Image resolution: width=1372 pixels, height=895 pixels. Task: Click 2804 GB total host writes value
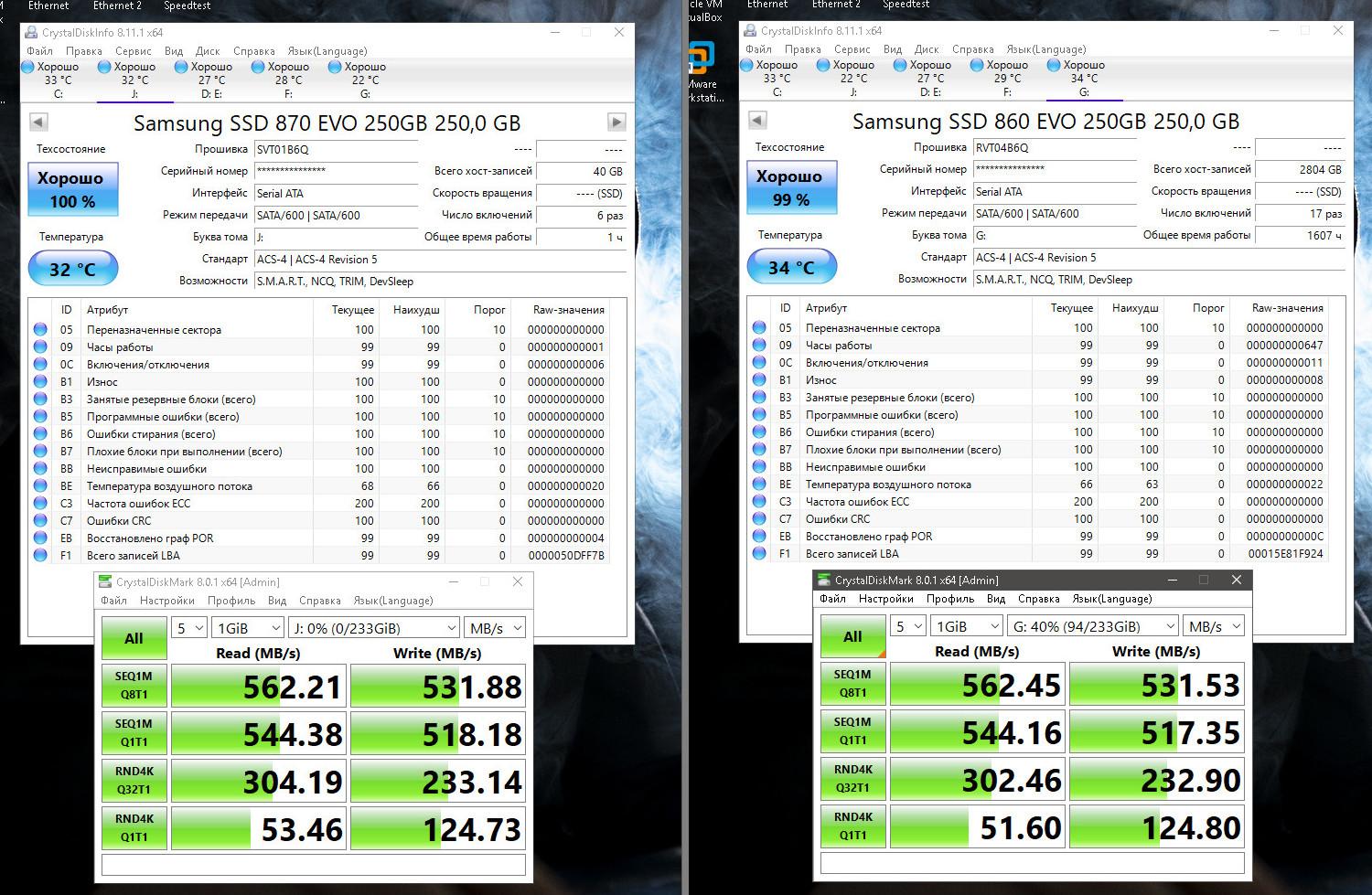point(1300,169)
